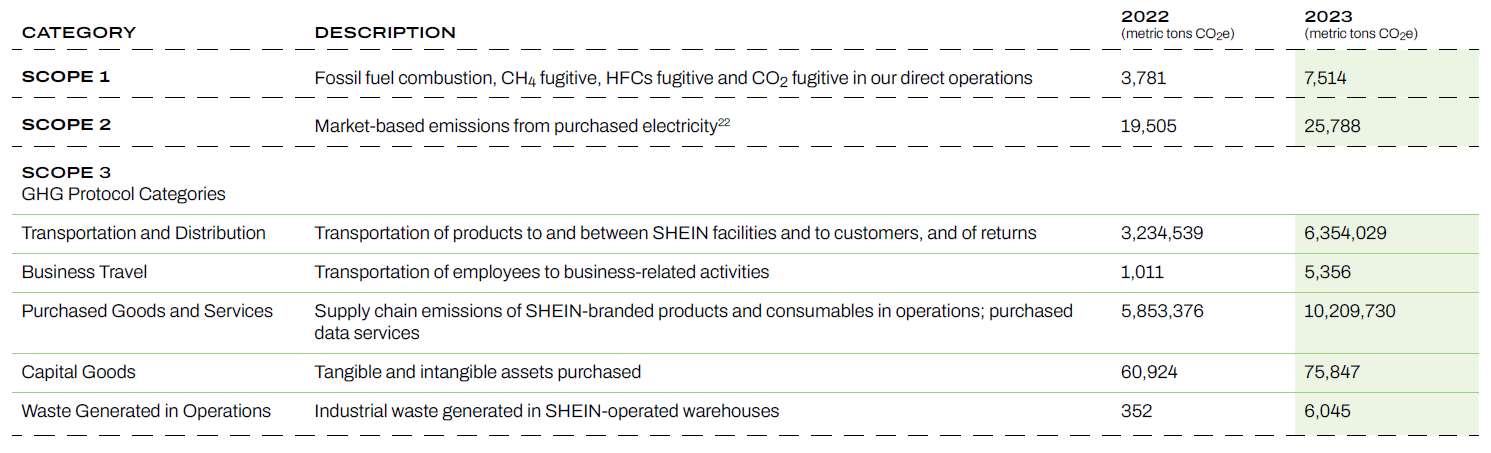This screenshot has height=453, width=1491.
Task: Click the GHG Protocol Categories text
Action: pos(124,194)
